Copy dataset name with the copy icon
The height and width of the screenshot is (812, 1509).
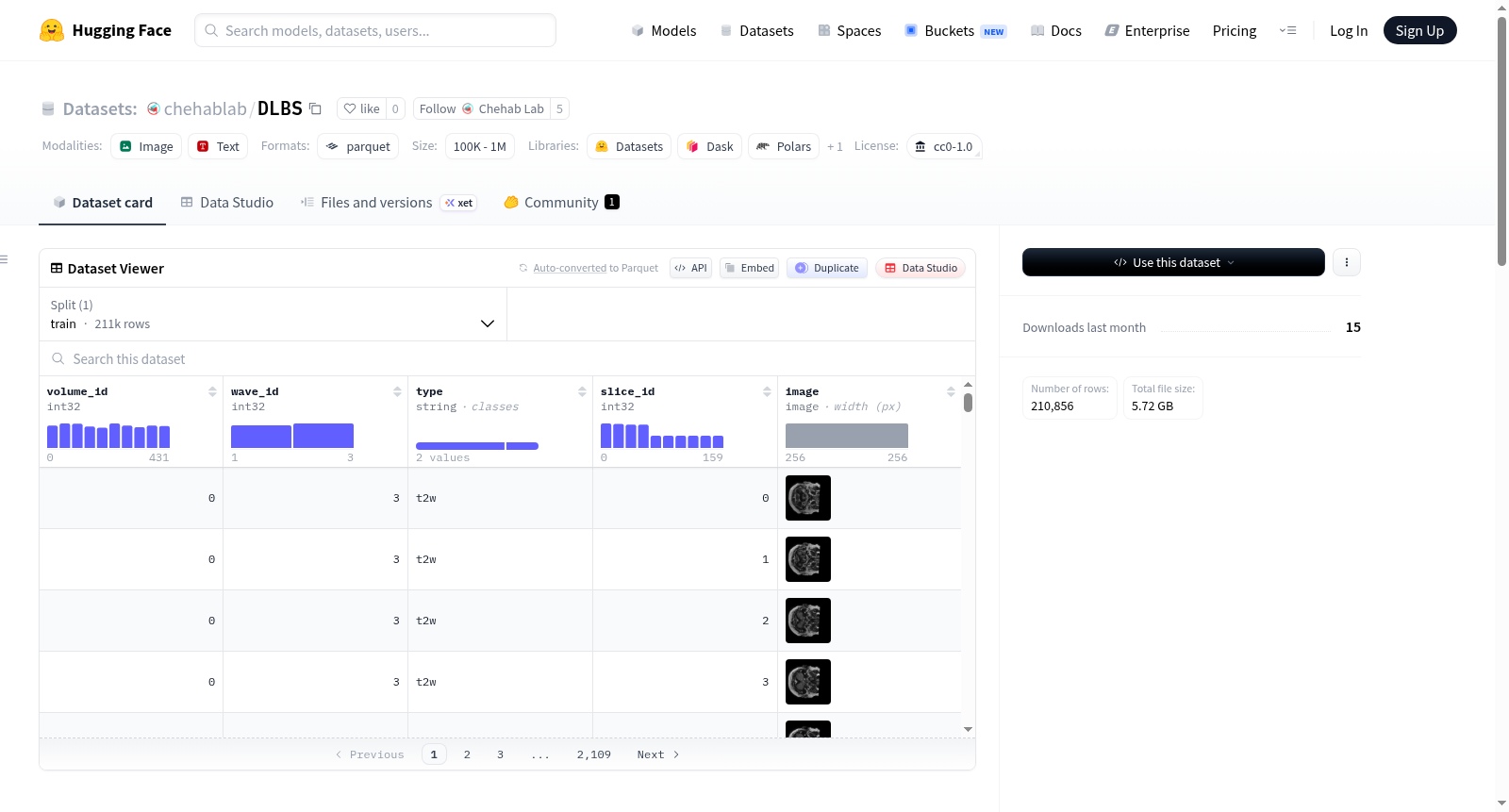[316, 108]
